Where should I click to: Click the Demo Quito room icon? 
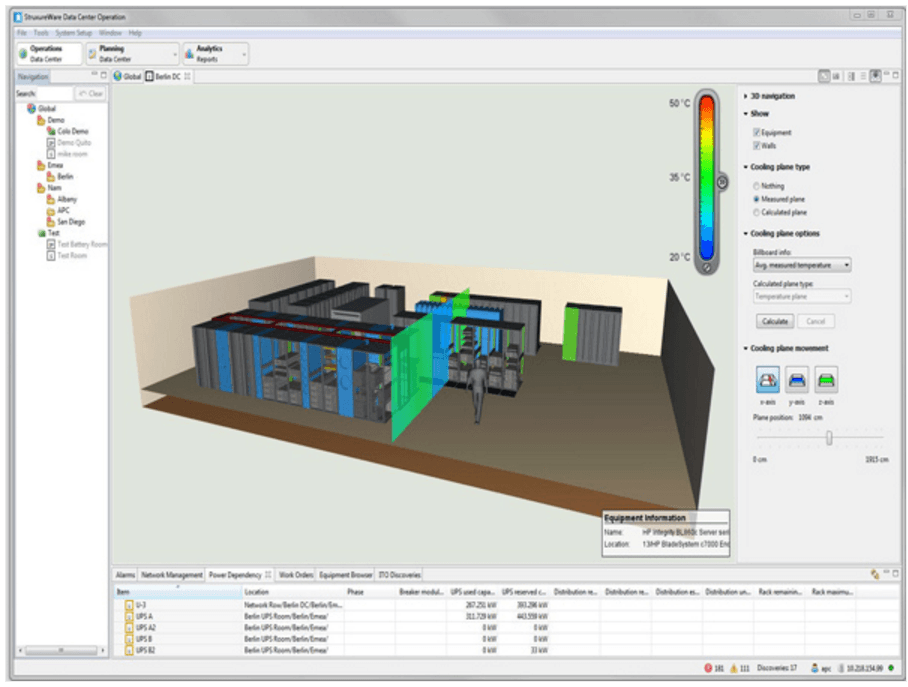[x=51, y=142]
